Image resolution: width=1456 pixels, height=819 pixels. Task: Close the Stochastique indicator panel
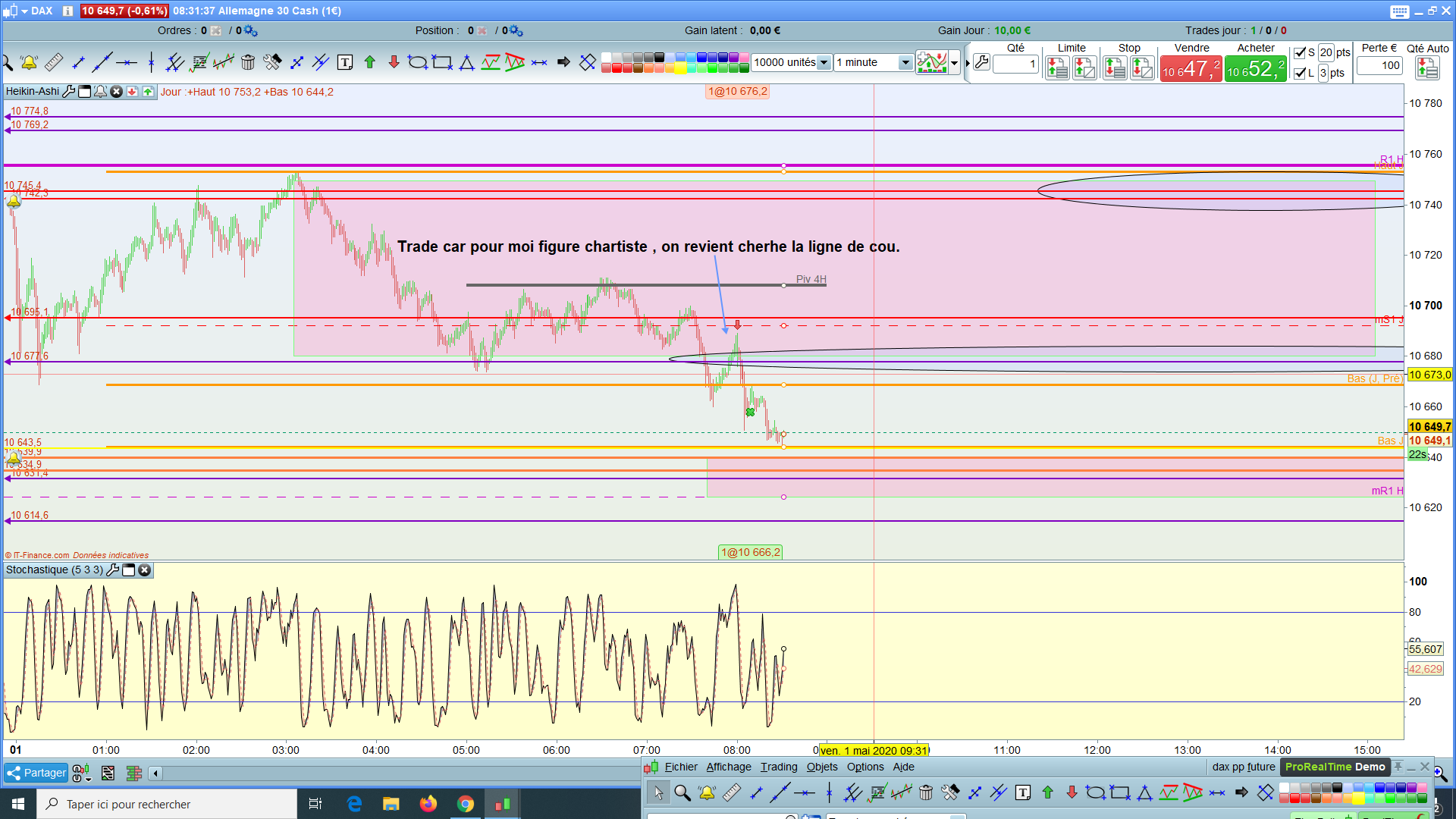tap(145, 570)
